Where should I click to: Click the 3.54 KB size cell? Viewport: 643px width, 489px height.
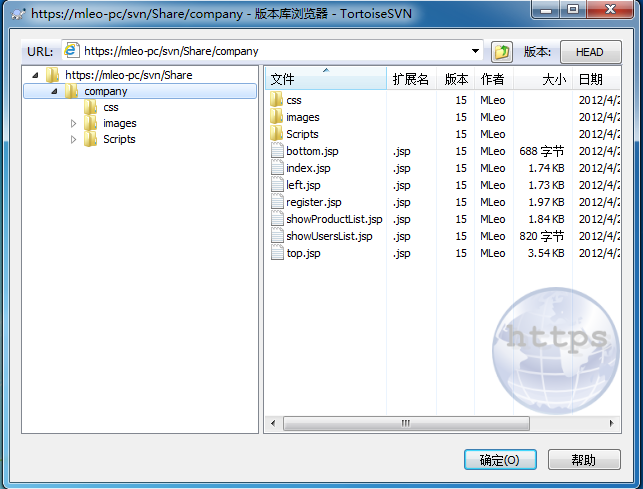point(546,253)
